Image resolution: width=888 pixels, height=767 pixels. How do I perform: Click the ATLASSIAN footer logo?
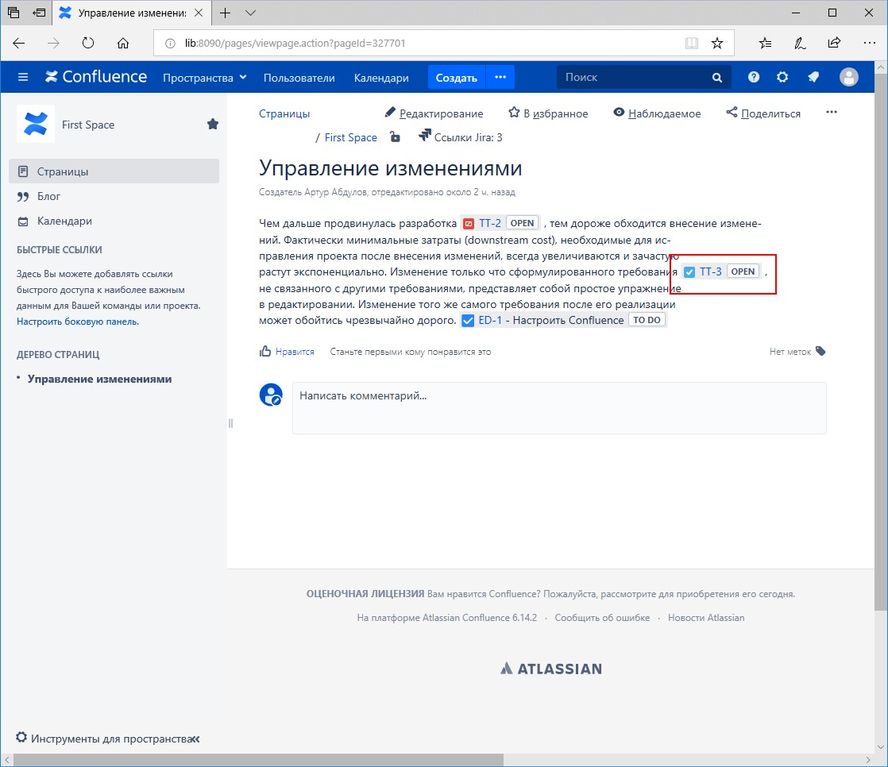[551, 668]
